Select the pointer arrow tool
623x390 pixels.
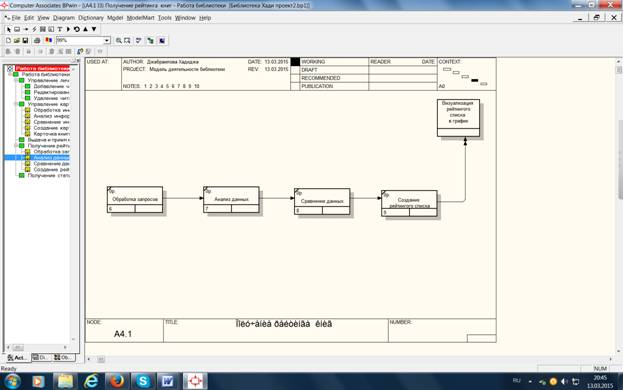pos(8,29)
